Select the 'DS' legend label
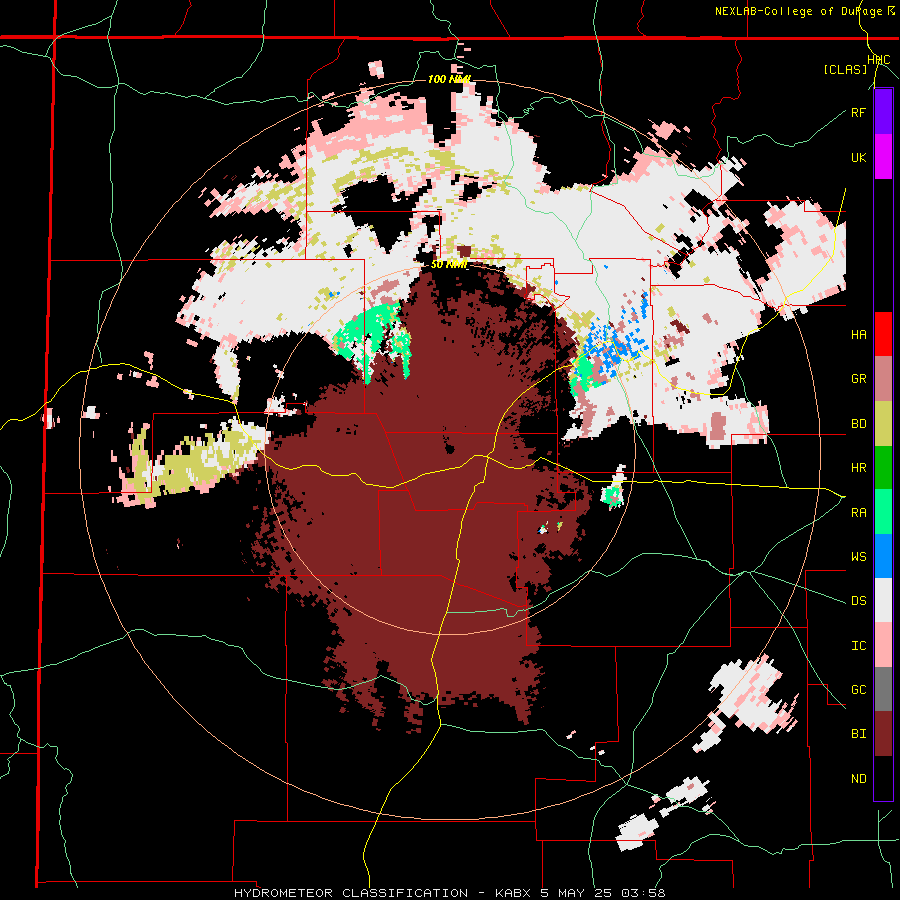Viewport: 900px width, 900px height. (x=858, y=601)
